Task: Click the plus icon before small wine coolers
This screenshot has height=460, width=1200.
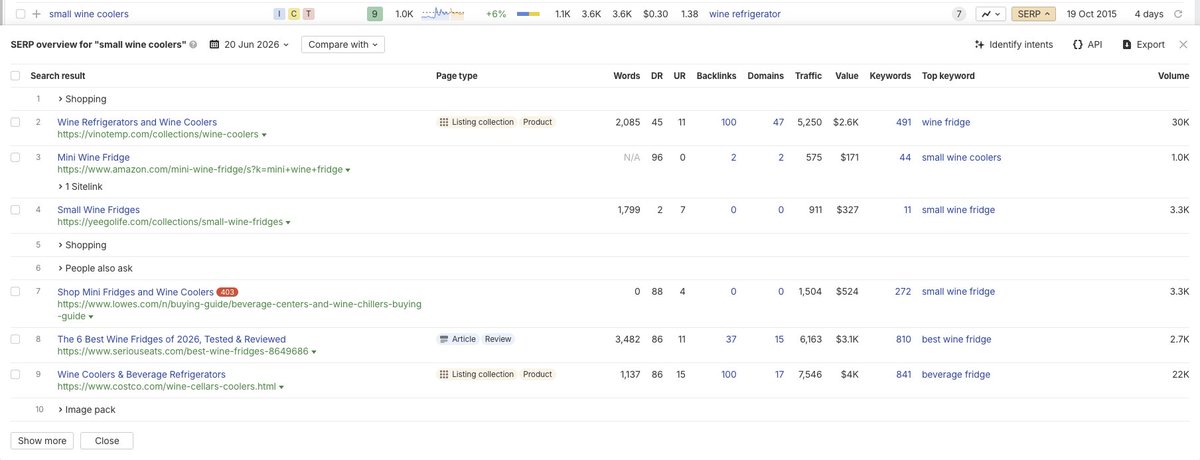Action: click(x=36, y=14)
